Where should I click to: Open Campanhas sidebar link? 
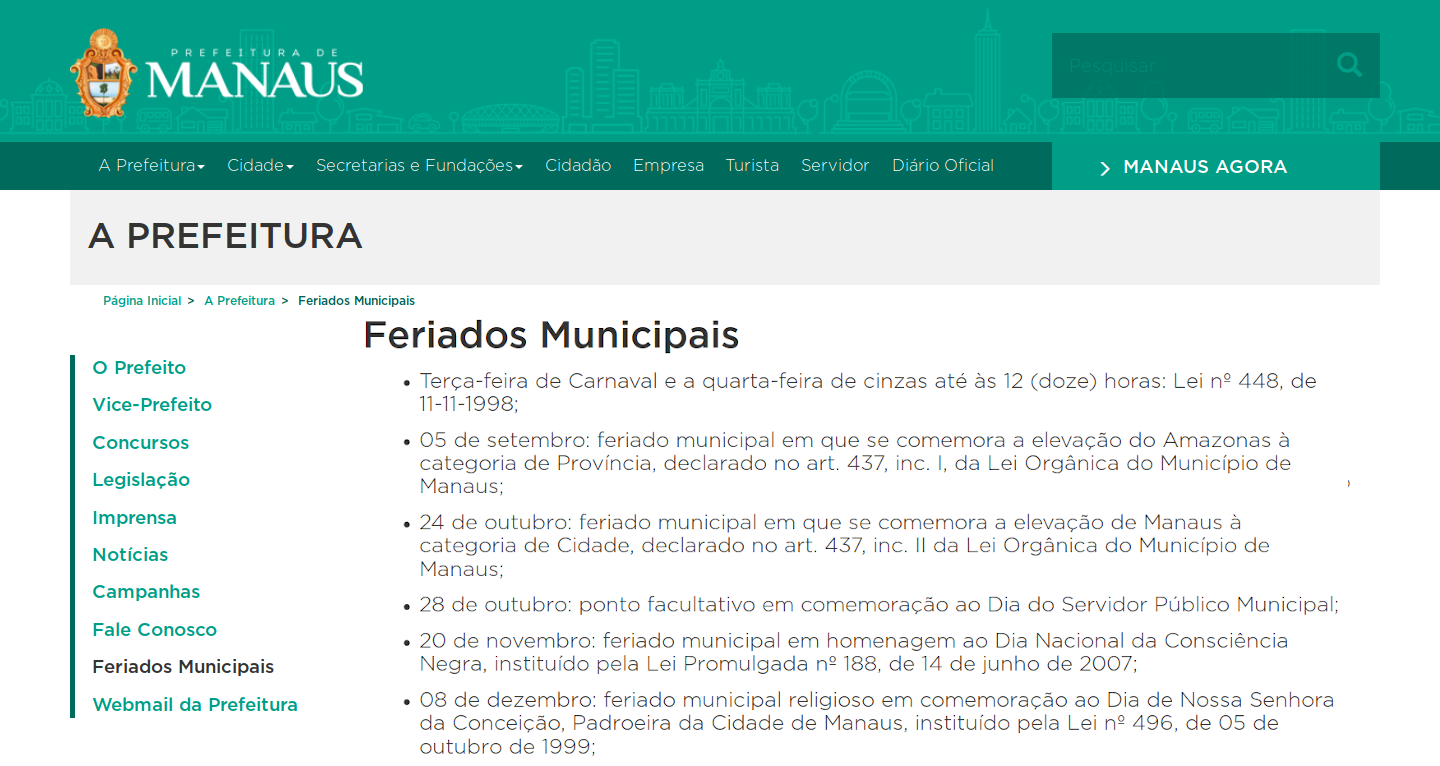146,592
